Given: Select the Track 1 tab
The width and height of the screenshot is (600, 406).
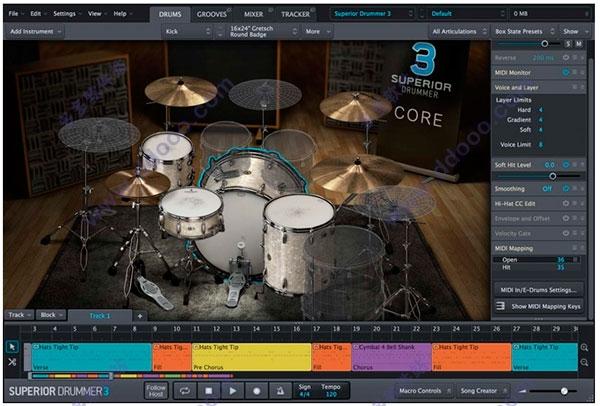Looking at the screenshot, I should (x=100, y=316).
